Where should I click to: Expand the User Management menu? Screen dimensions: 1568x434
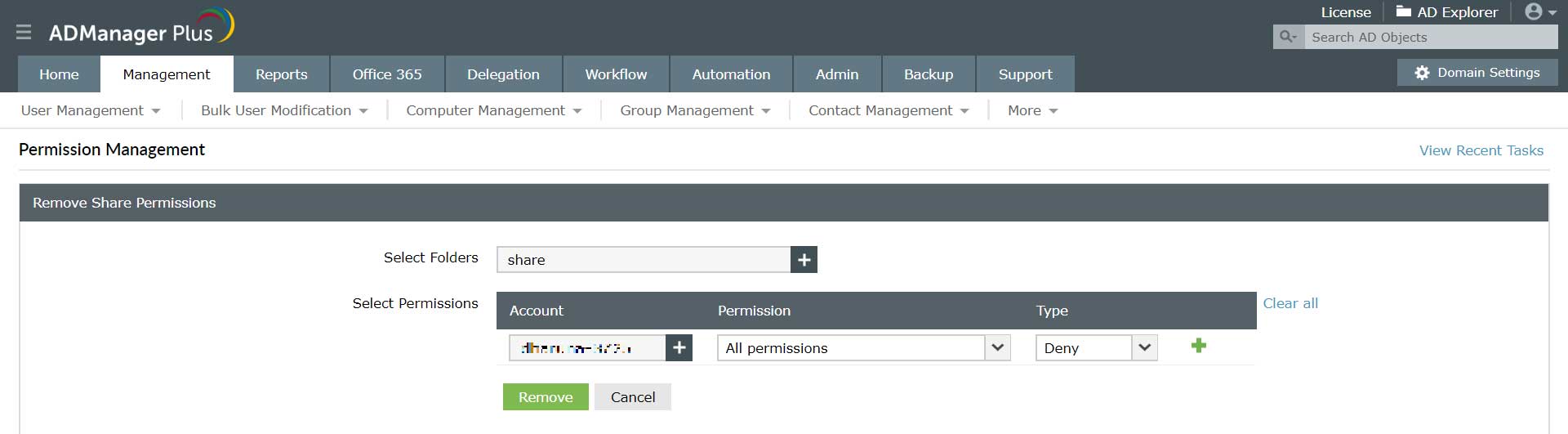click(x=90, y=110)
